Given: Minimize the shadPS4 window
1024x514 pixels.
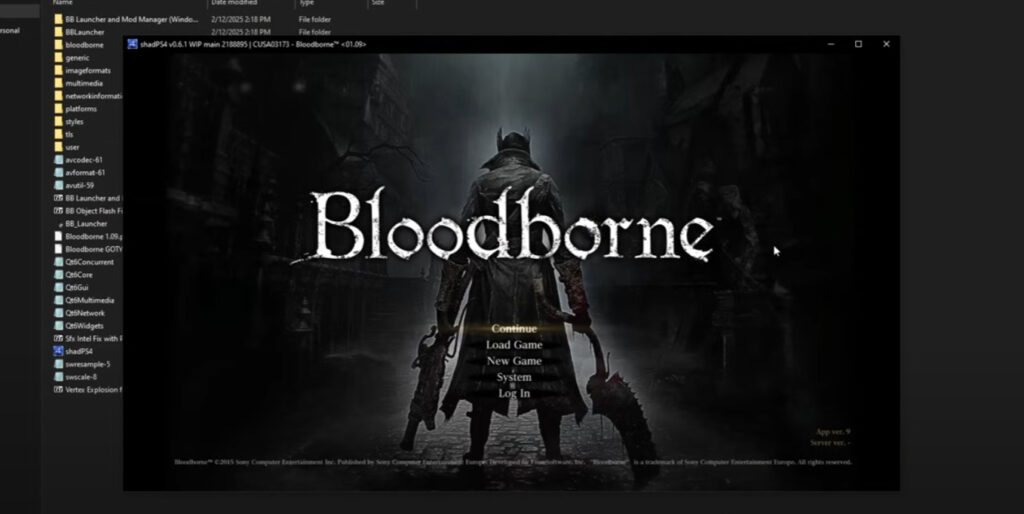Looking at the screenshot, I should pos(831,44).
